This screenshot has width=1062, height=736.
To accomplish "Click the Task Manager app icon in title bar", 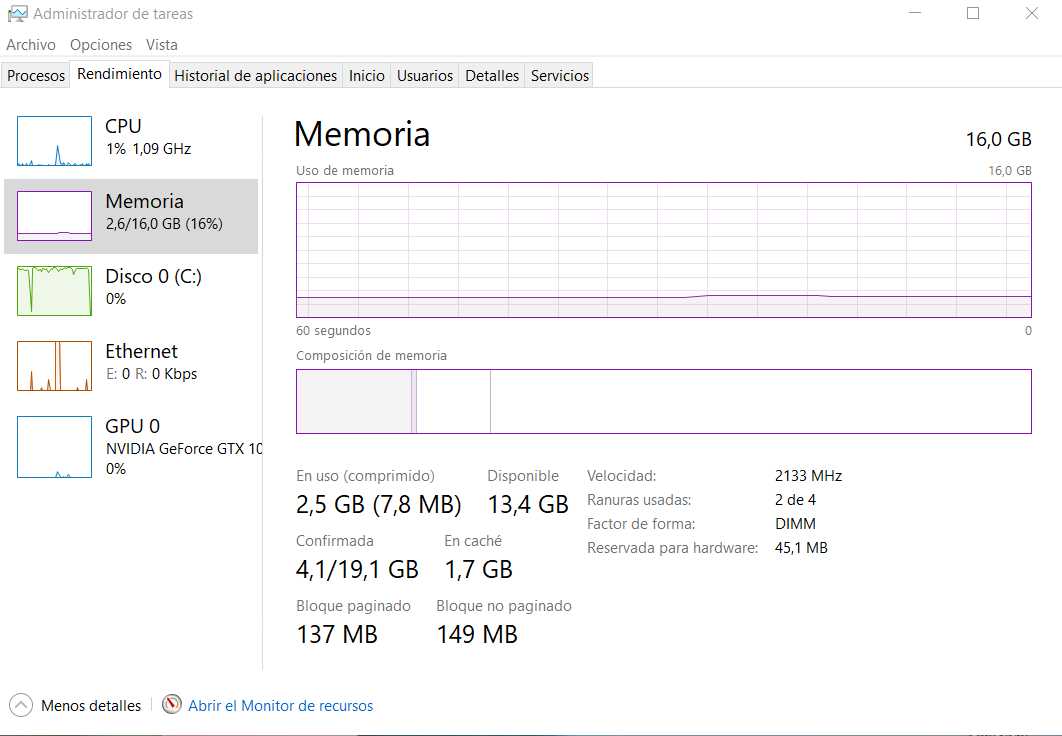I will [17, 14].
